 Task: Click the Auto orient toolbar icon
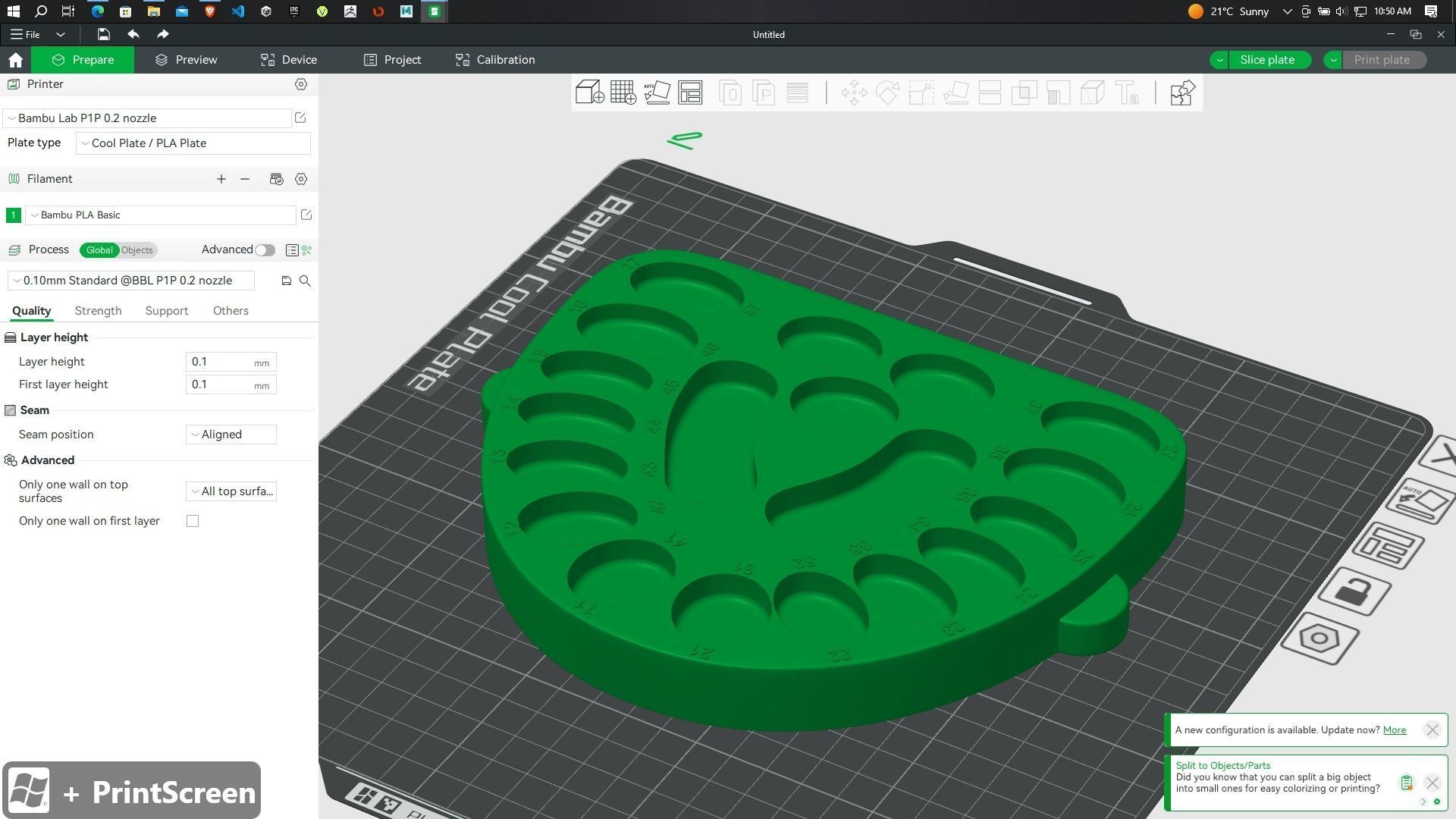(x=657, y=93)
